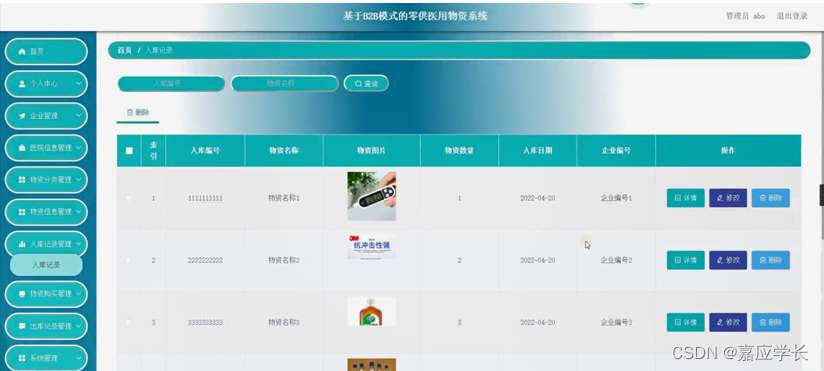The image size is (824, 371).
Task: Click the chat icon beside 出库记录管理
Action: (22, 326)
